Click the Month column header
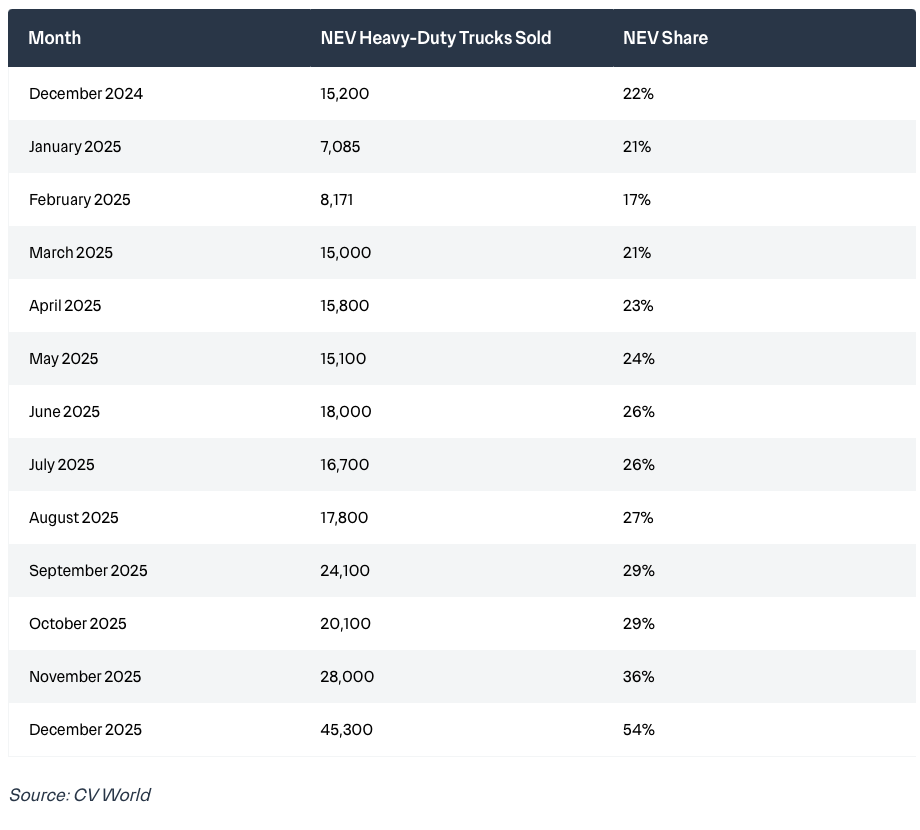 click(x=55, y=38)
